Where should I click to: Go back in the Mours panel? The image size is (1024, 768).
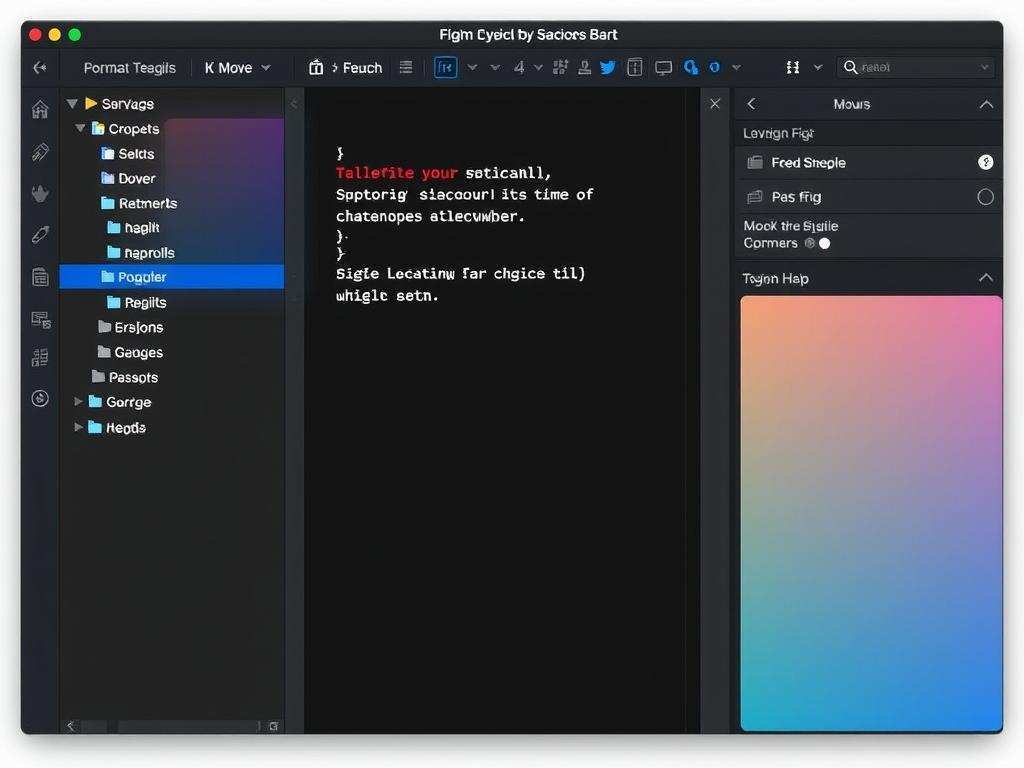751,104
